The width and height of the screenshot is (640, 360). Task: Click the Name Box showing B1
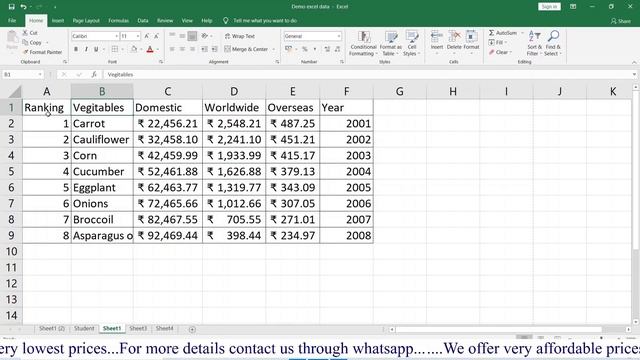click(x=22, y=75)
